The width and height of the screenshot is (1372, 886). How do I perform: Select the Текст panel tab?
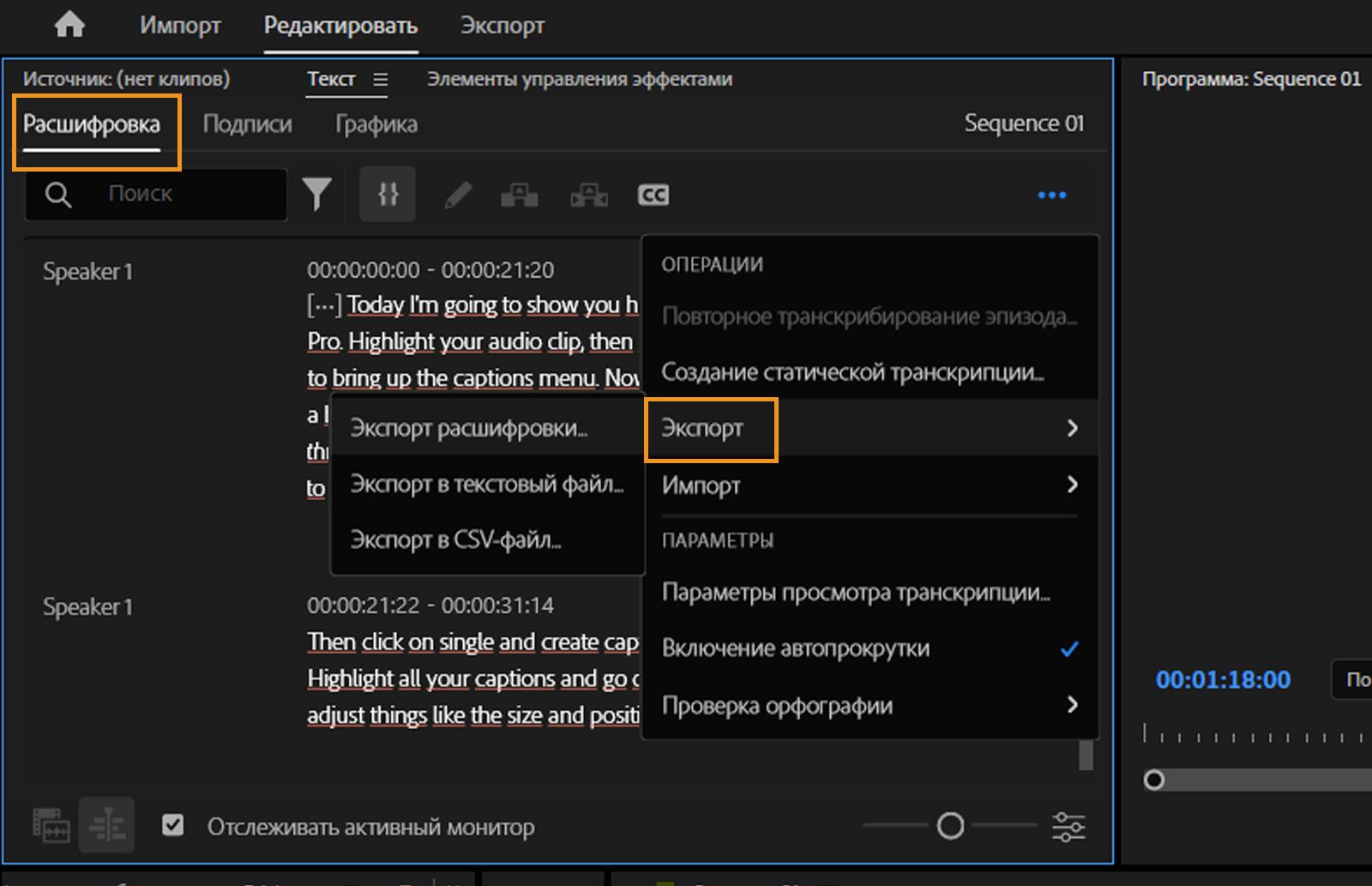[x=332, y=79]
